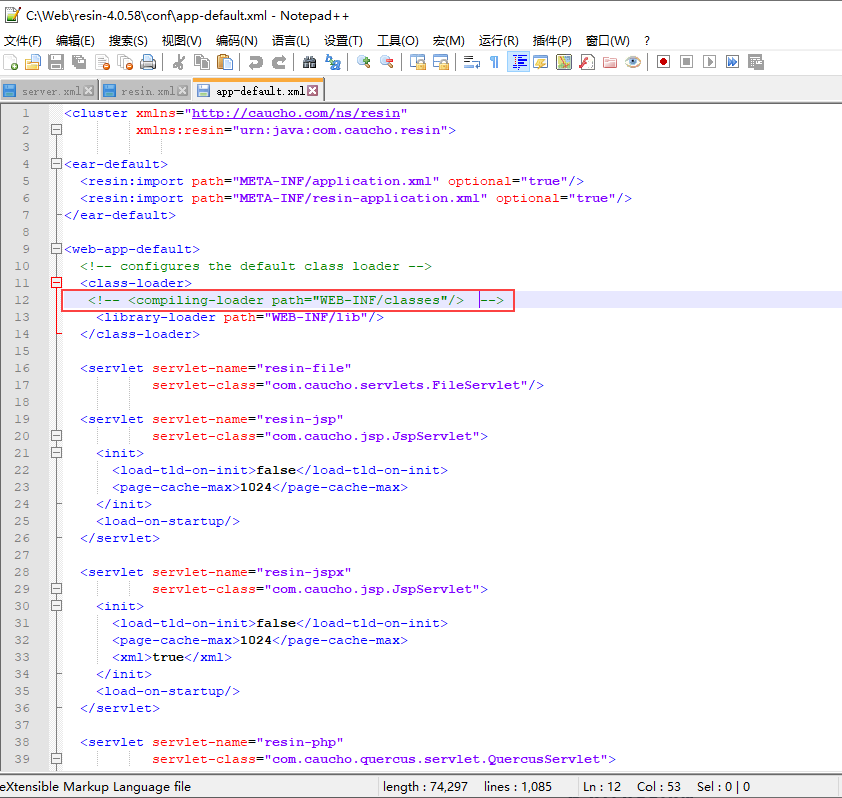Open Find dialog via binoculars icon
The height and width of the screenshot is (798, 842).
pos(309,62)
